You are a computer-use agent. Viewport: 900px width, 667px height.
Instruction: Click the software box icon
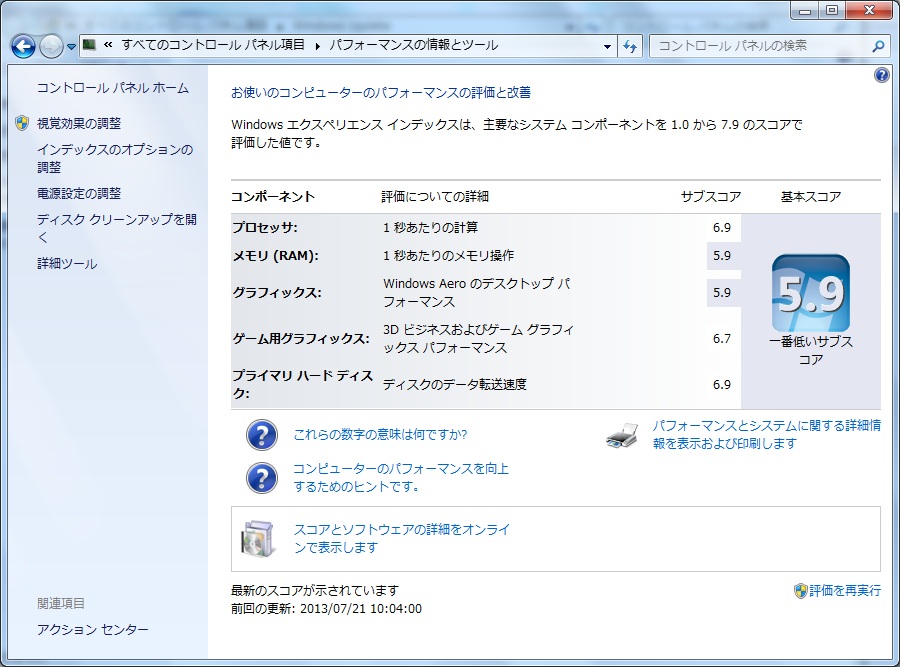[x=257, y=538]
